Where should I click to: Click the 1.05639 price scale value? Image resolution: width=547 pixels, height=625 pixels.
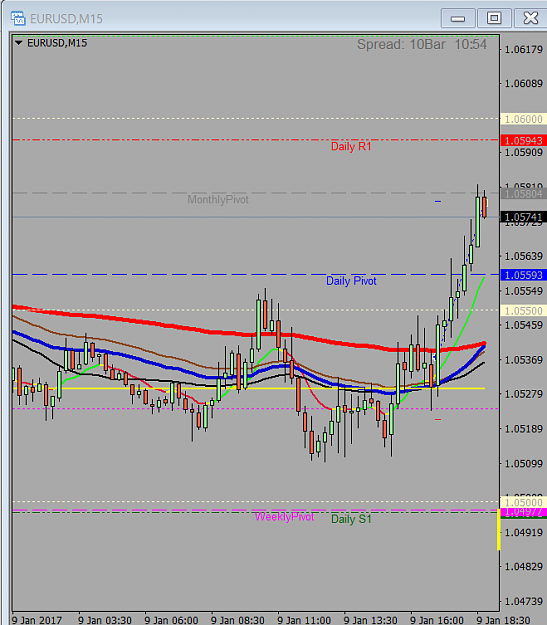pyautogui.click(x=524, y=256)
